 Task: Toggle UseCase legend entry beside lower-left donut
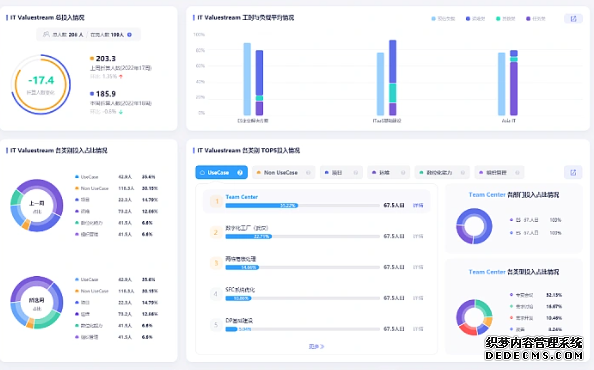click(x=86, y=279)
